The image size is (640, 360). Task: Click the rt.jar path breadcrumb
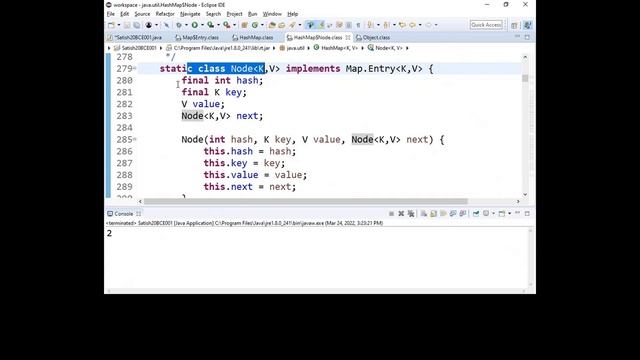click(x=222, y=48)
